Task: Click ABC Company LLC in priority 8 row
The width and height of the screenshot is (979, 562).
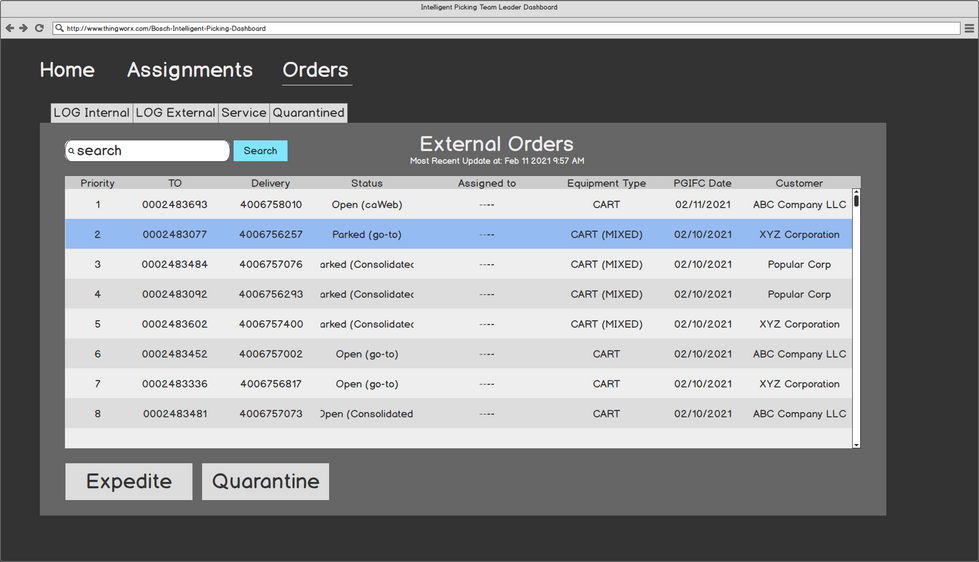Action: [x=800, y=415]
